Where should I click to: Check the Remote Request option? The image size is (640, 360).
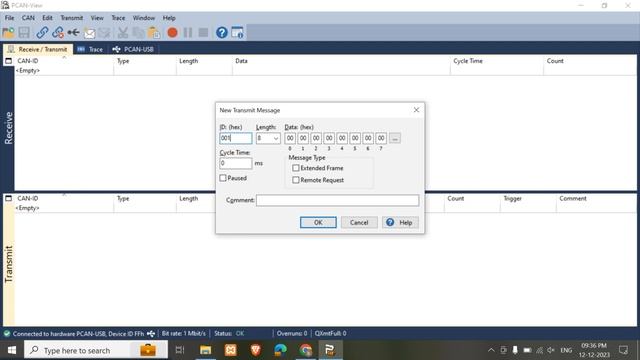pos(296,180)
